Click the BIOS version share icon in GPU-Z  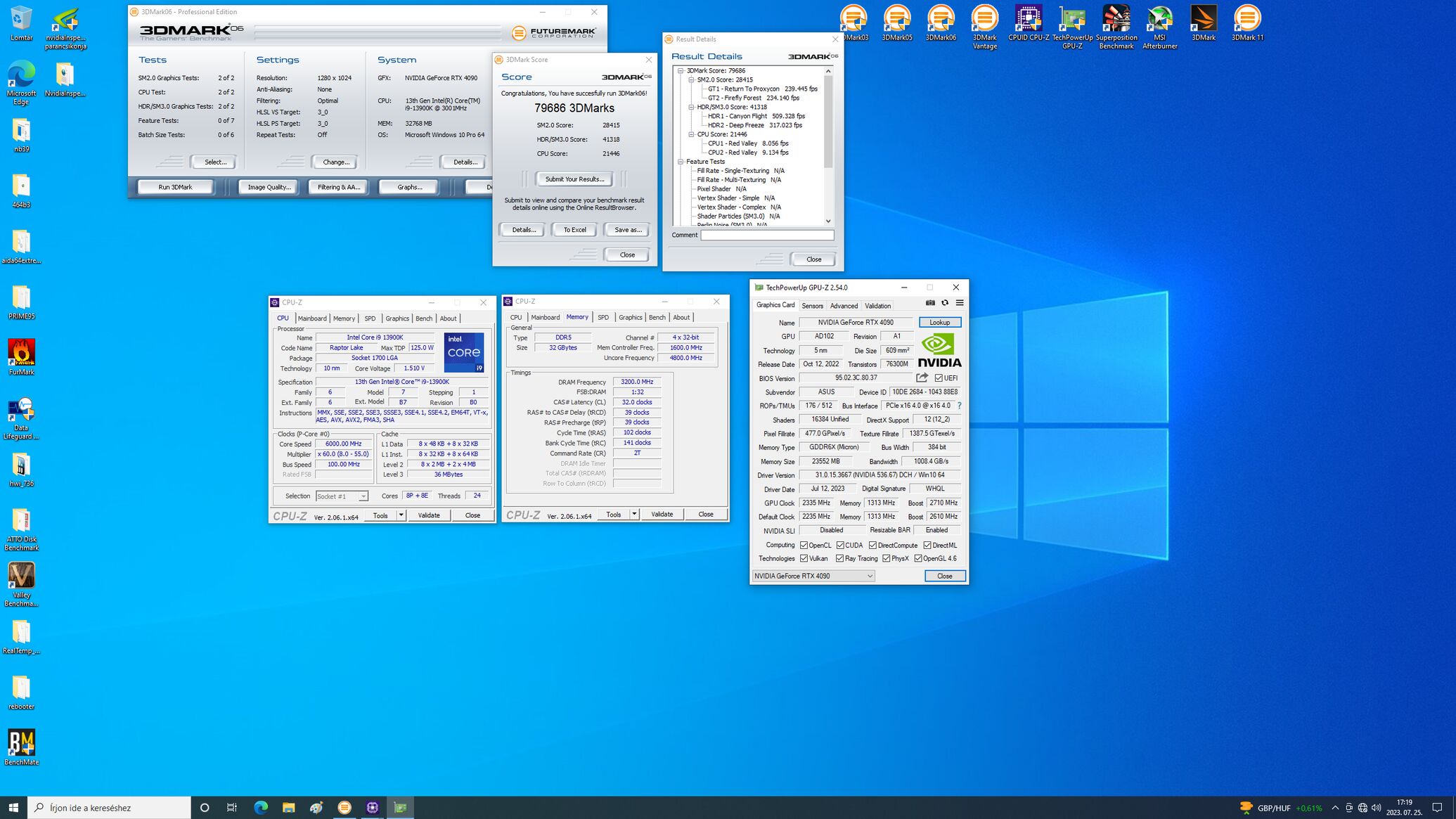pos(922,378)
